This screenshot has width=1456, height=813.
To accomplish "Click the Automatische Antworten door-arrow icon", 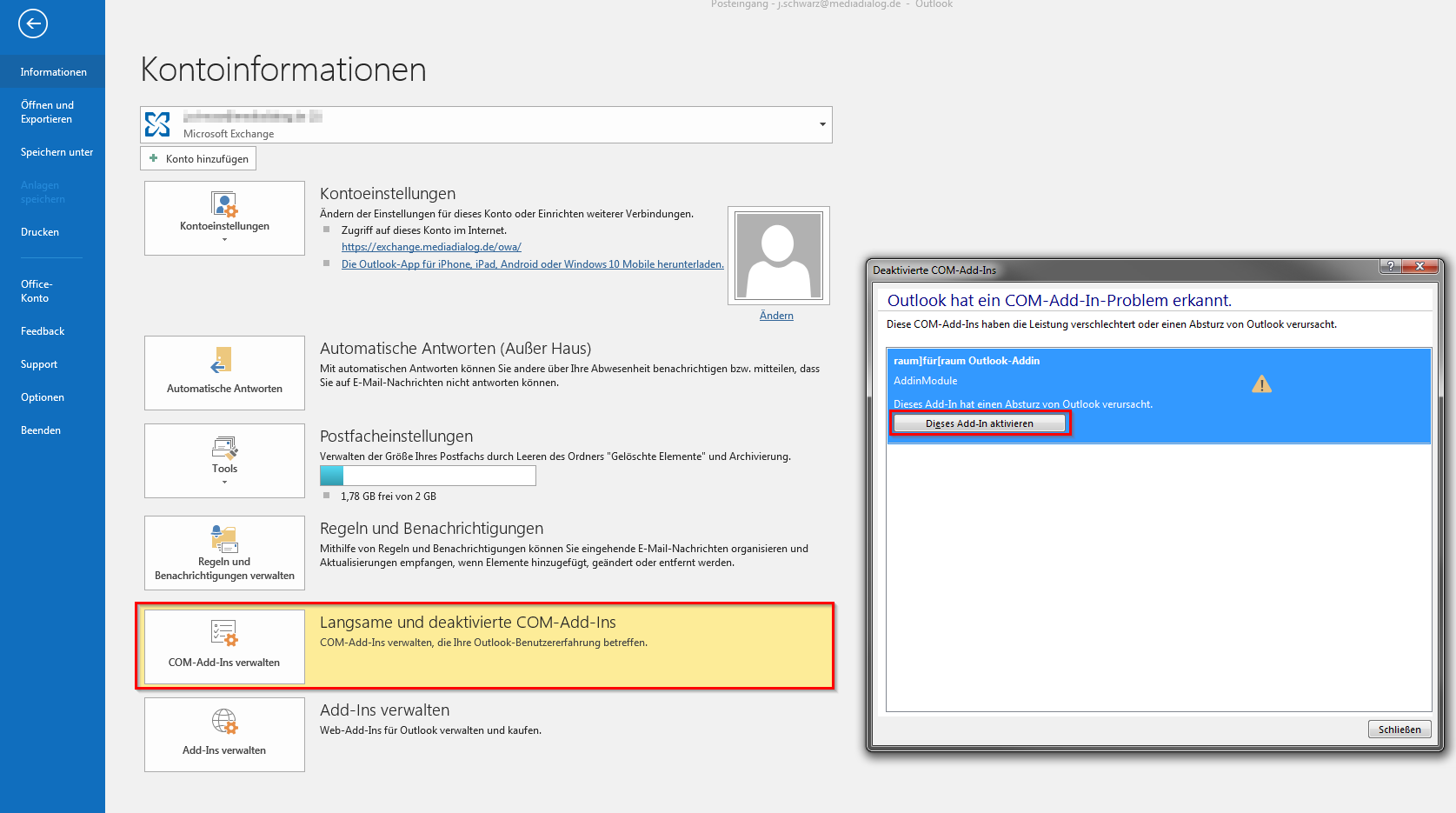I will 222,360.
